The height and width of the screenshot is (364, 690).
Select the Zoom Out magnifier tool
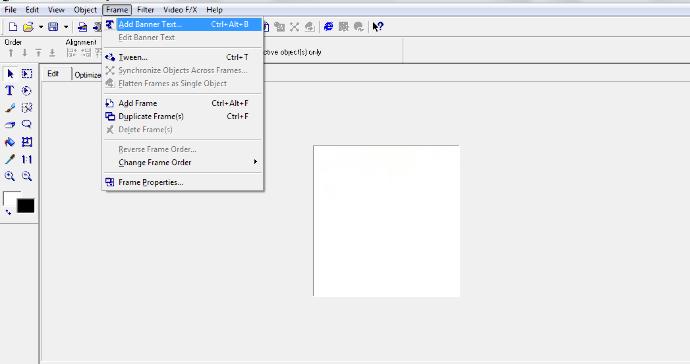(27, 176)
